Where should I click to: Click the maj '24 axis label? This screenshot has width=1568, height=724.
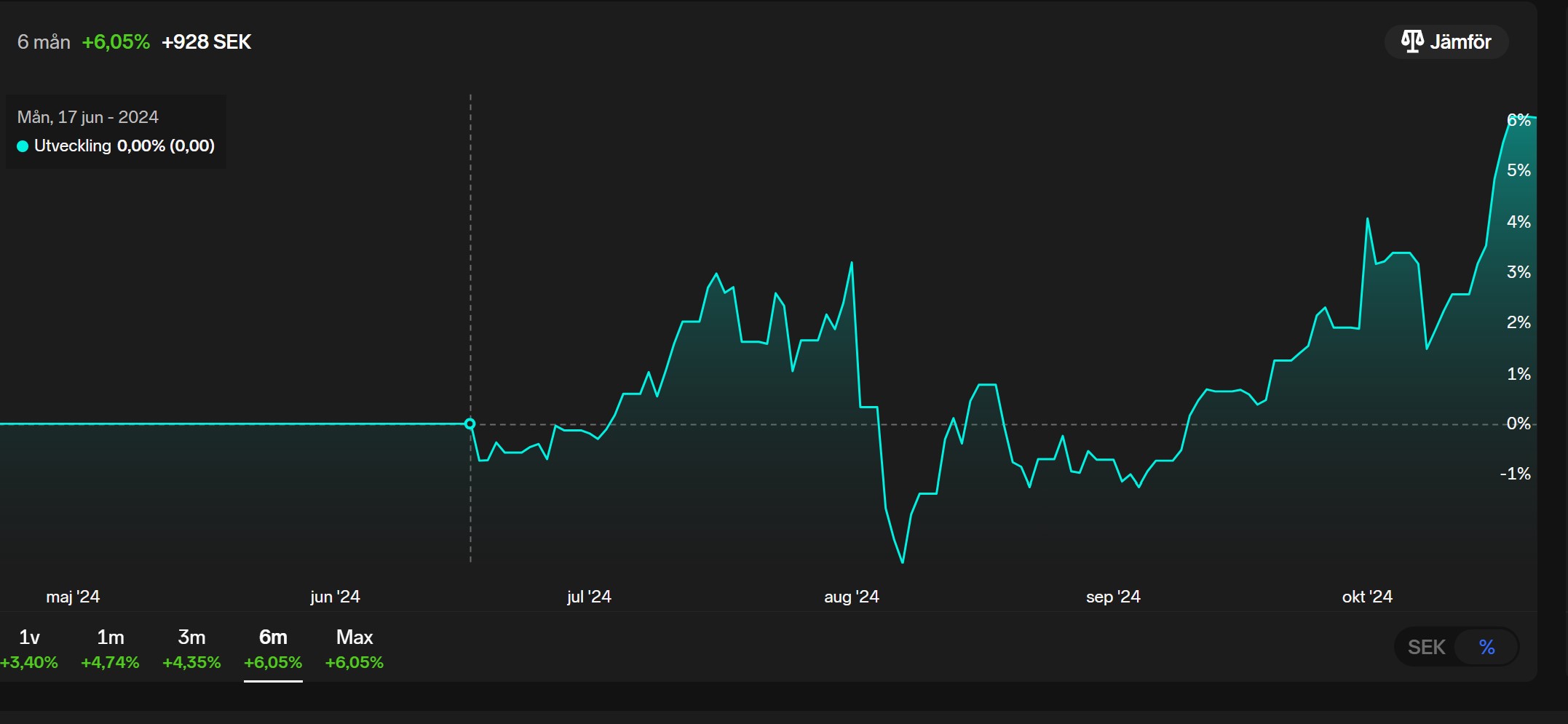click(73, 597)
